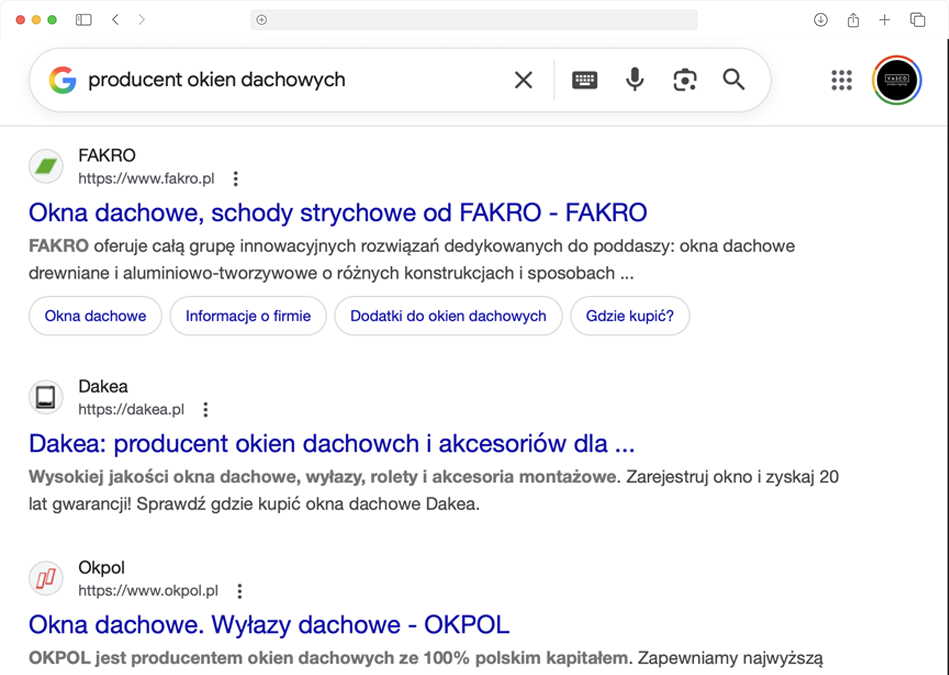Click the https://www.okpol.pl URL text
The image size is (949, 675).
coord(148,591)
